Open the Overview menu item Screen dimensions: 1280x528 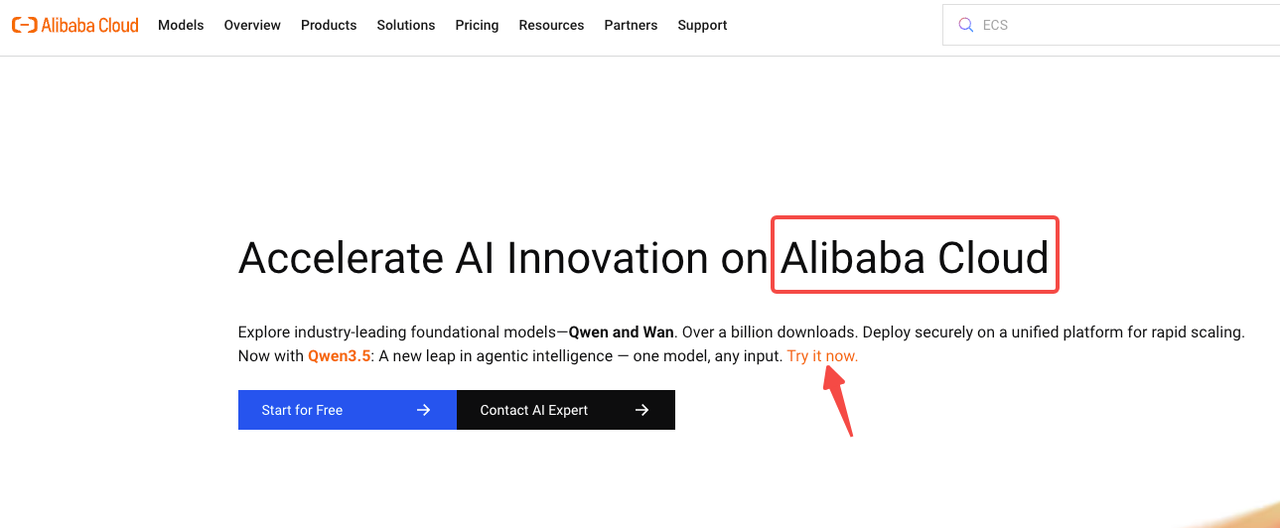252,25
